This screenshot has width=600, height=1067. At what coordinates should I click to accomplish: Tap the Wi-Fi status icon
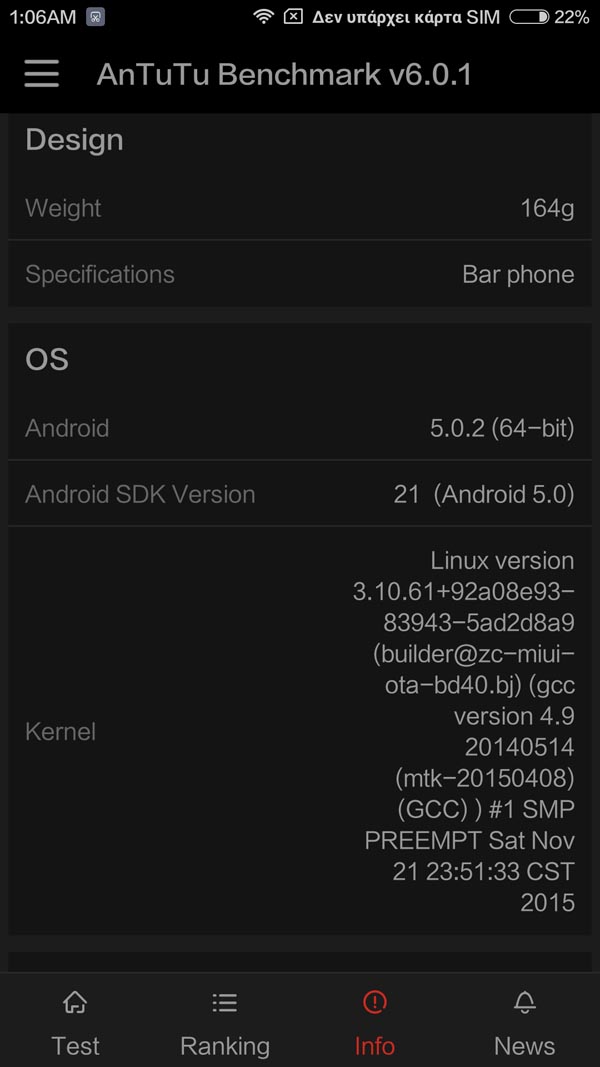coord(263,16)
